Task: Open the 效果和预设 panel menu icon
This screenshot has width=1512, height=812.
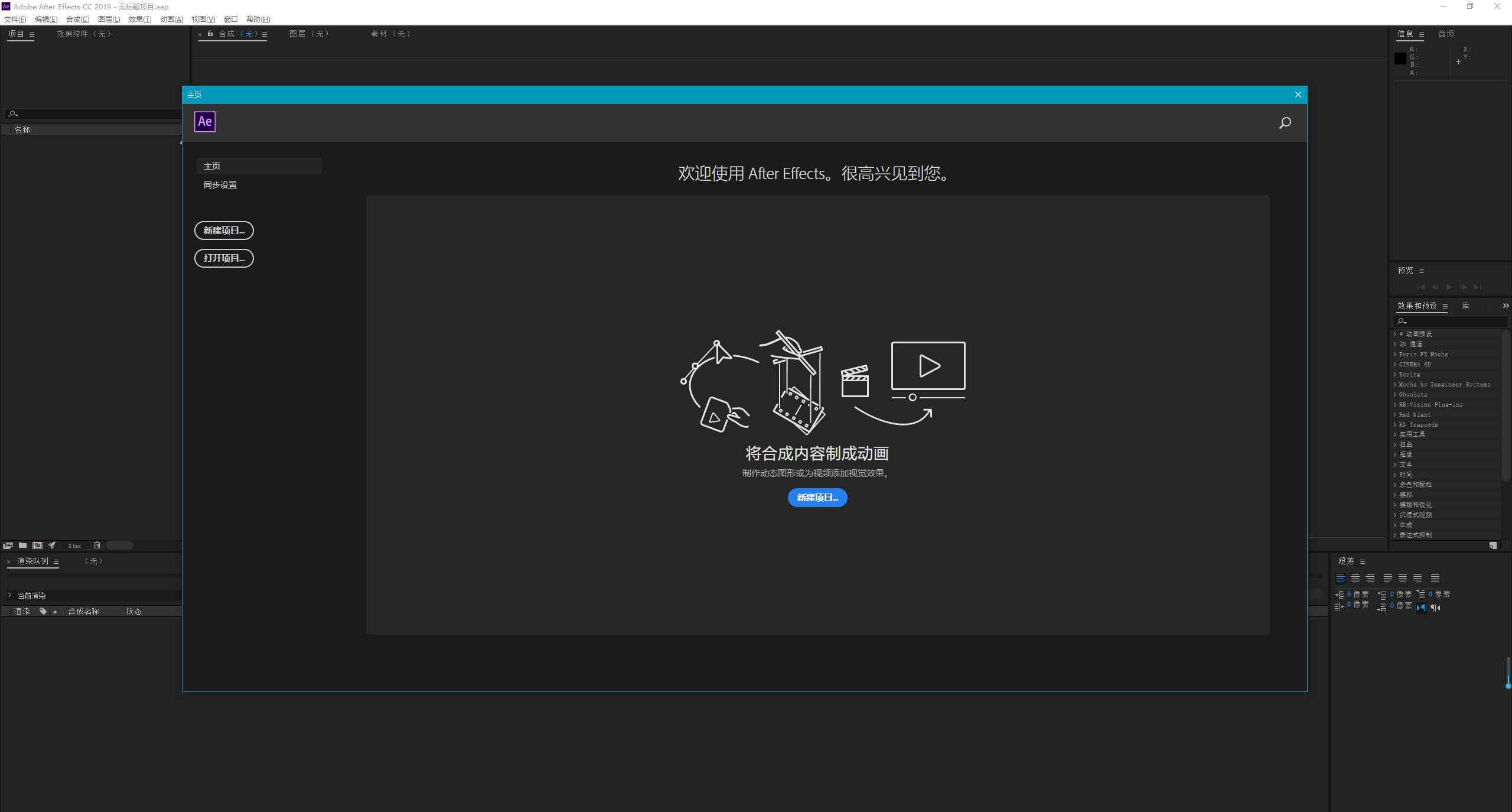Action: [1445, 306]
